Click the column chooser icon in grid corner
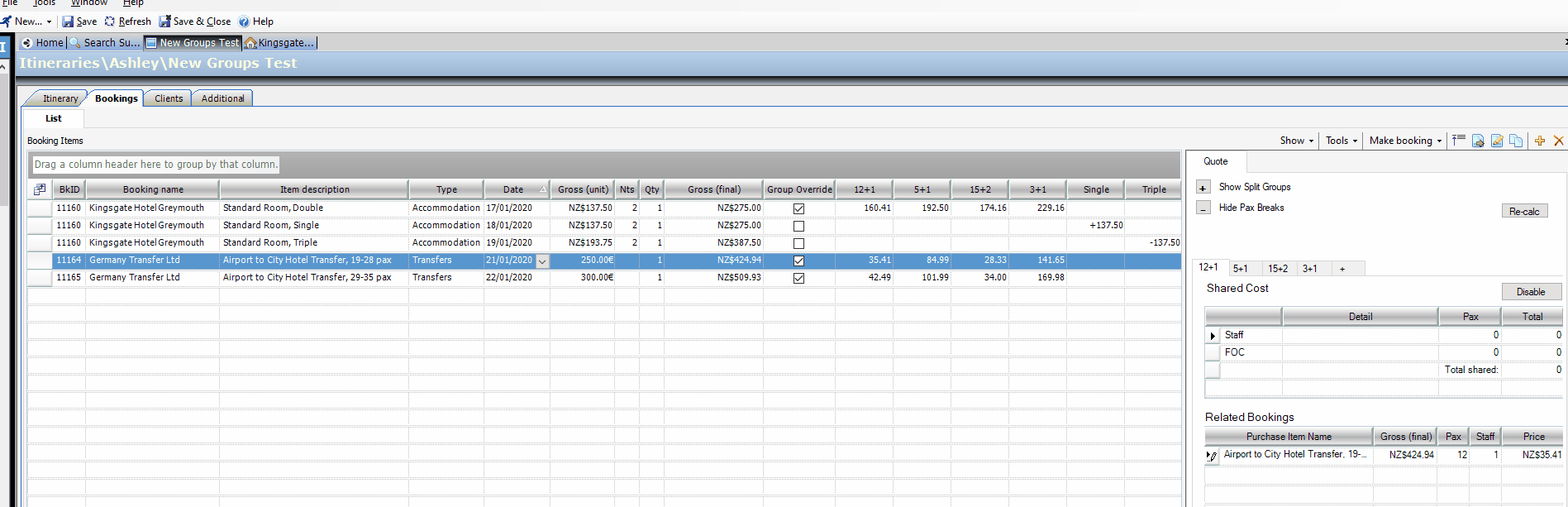 pos(40,189)
